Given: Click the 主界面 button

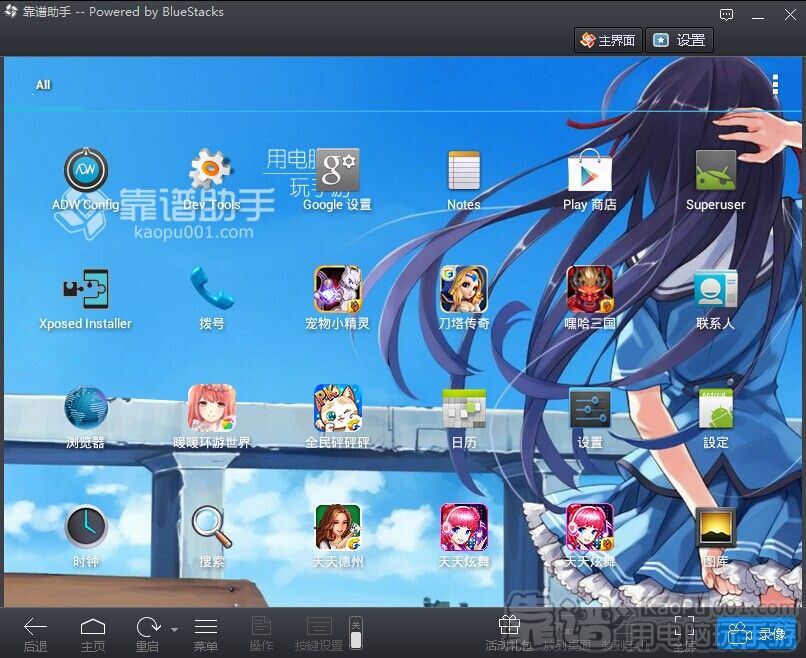Looking at the screenshot, I should [607, 40].
